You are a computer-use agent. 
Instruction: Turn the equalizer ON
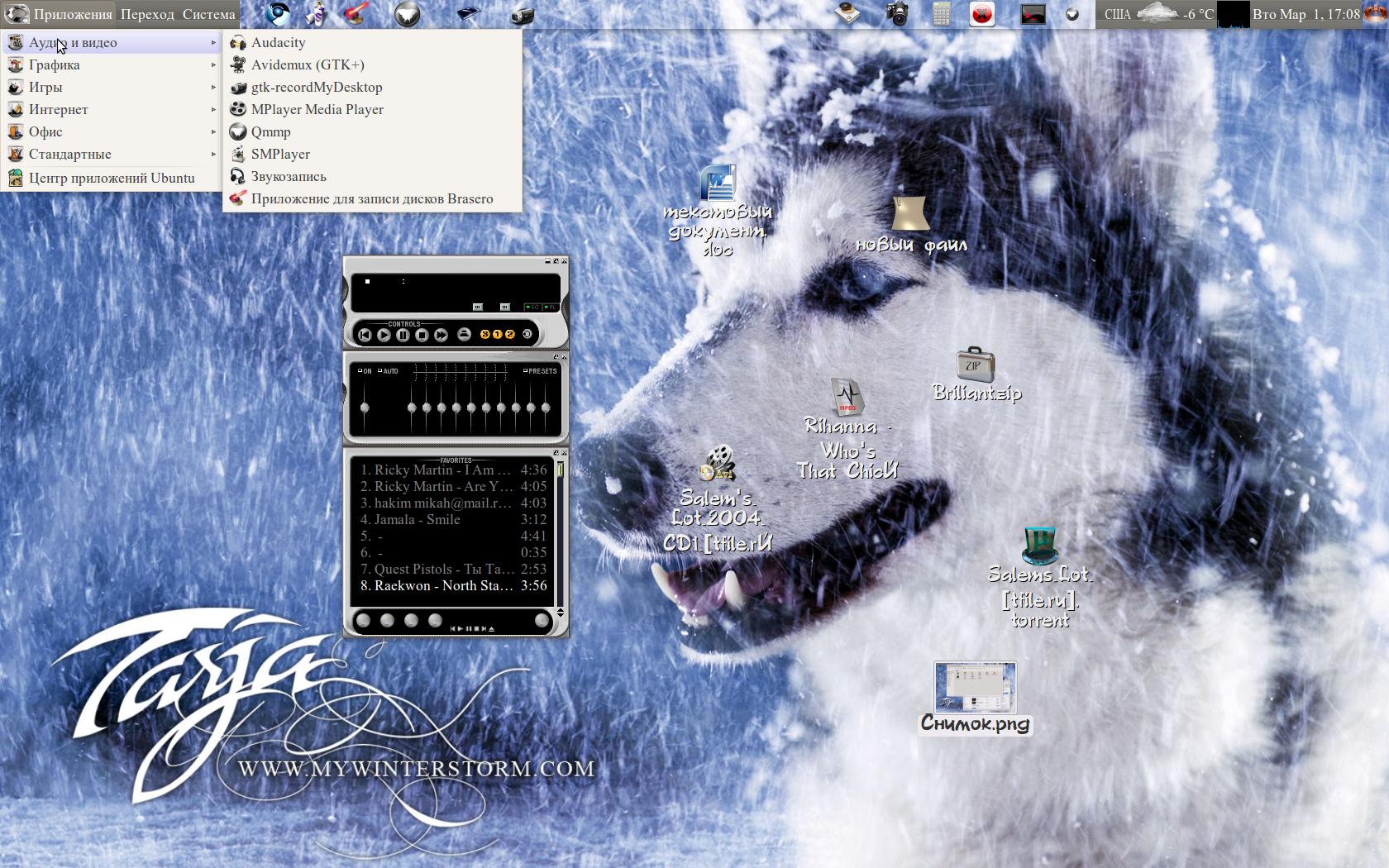click(x=365, y=371)
